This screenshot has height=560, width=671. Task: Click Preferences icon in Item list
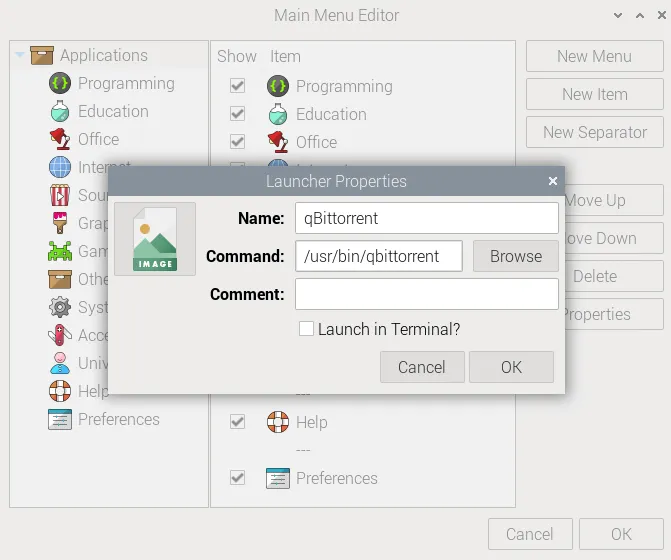click(278, 478)
